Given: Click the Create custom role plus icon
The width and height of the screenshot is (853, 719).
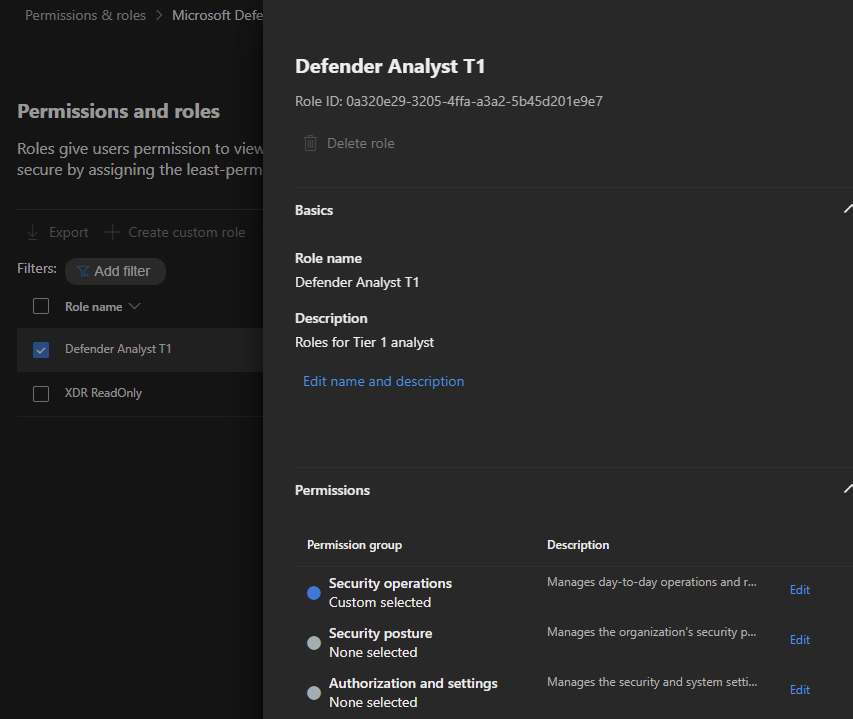Looking at the screenshot, I should tap(112, 231).
